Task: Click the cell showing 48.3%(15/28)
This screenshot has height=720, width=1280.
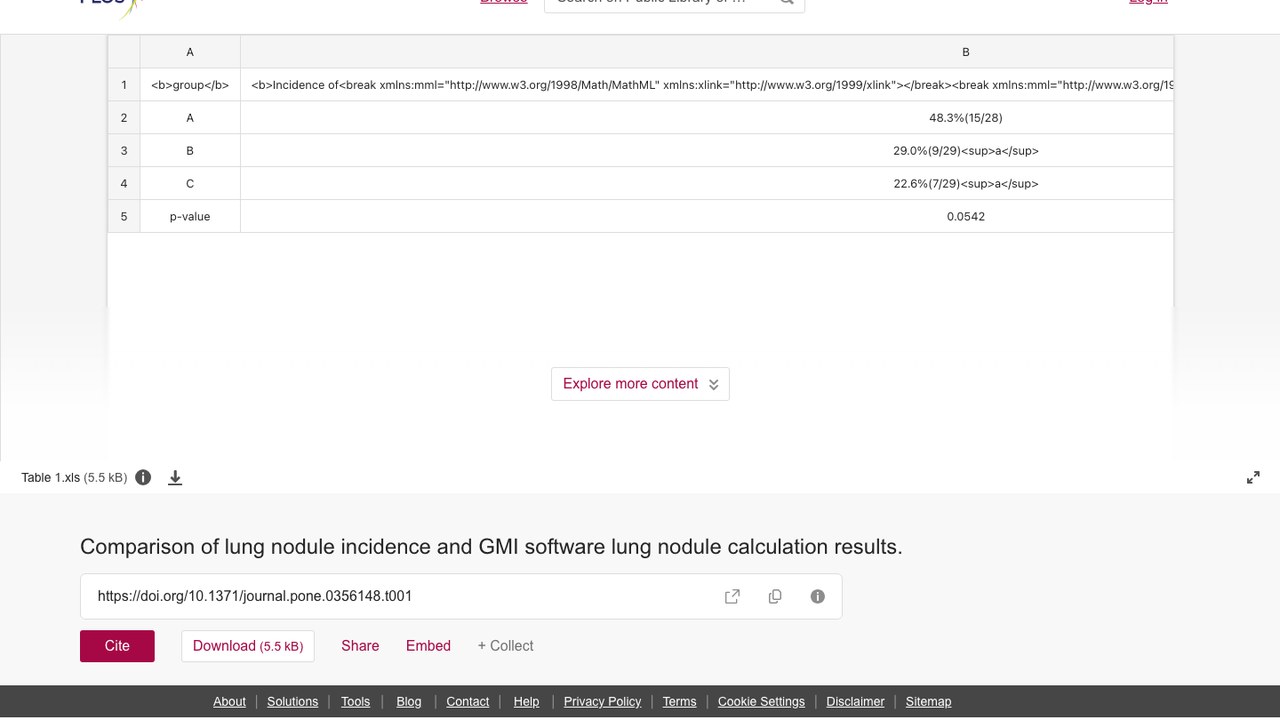Action: click(x=707, y=118)
